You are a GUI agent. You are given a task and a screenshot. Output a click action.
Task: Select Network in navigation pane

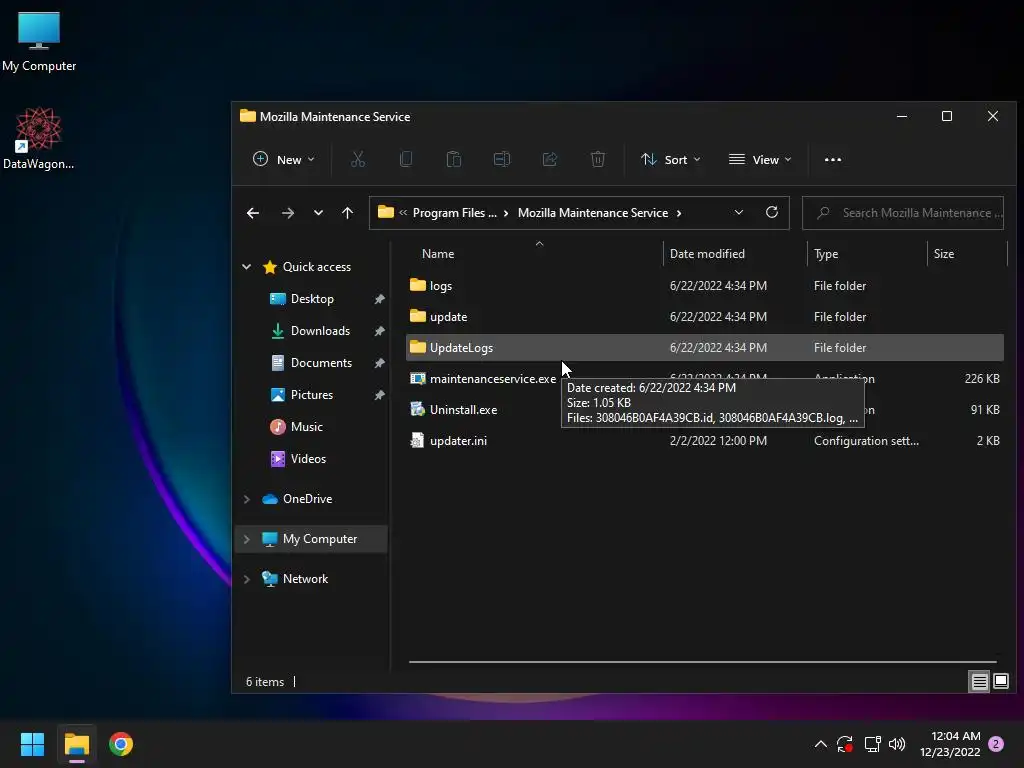tap(305, 579)
